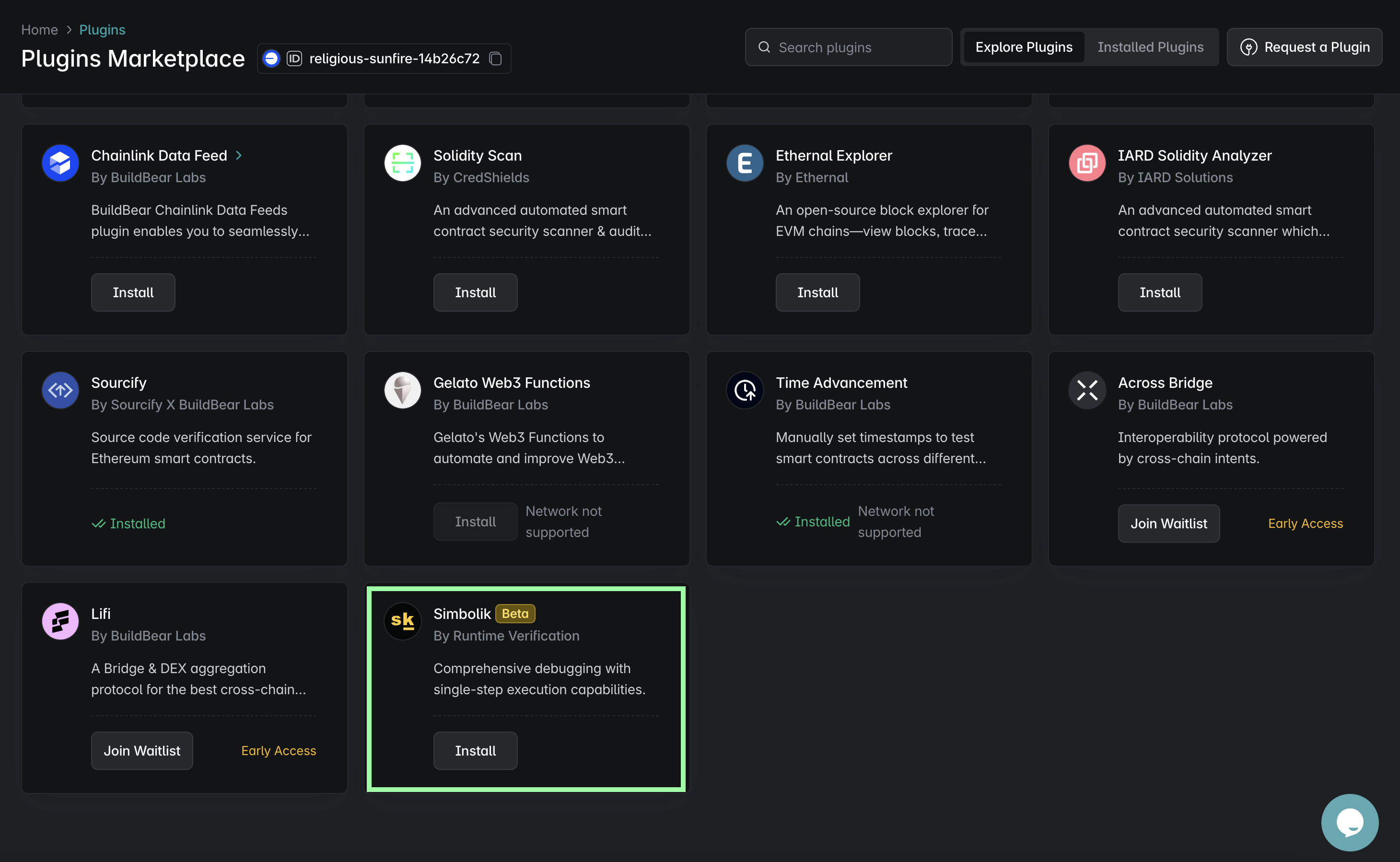Open the chat support bubble
The image size is (1400, 862).
coord(1350,822)
